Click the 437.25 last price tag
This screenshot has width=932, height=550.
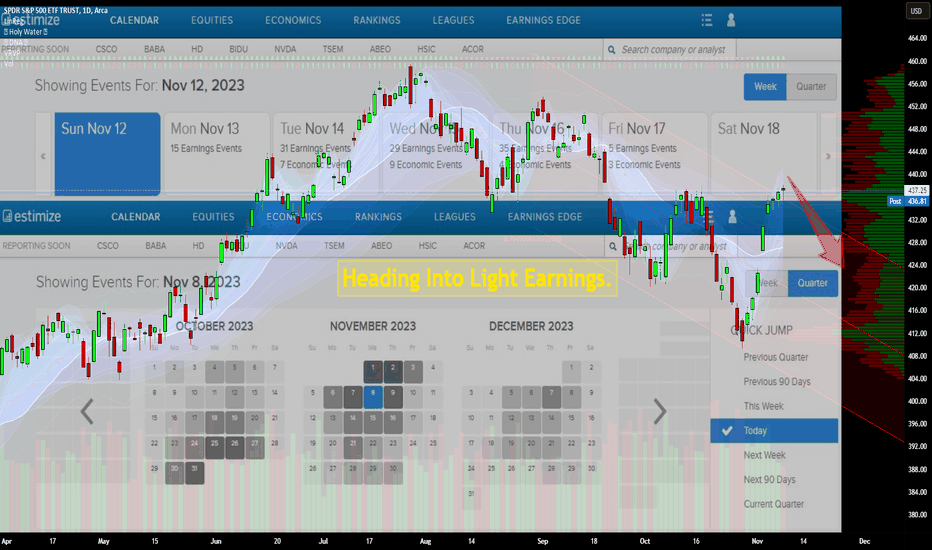[917, 190]
